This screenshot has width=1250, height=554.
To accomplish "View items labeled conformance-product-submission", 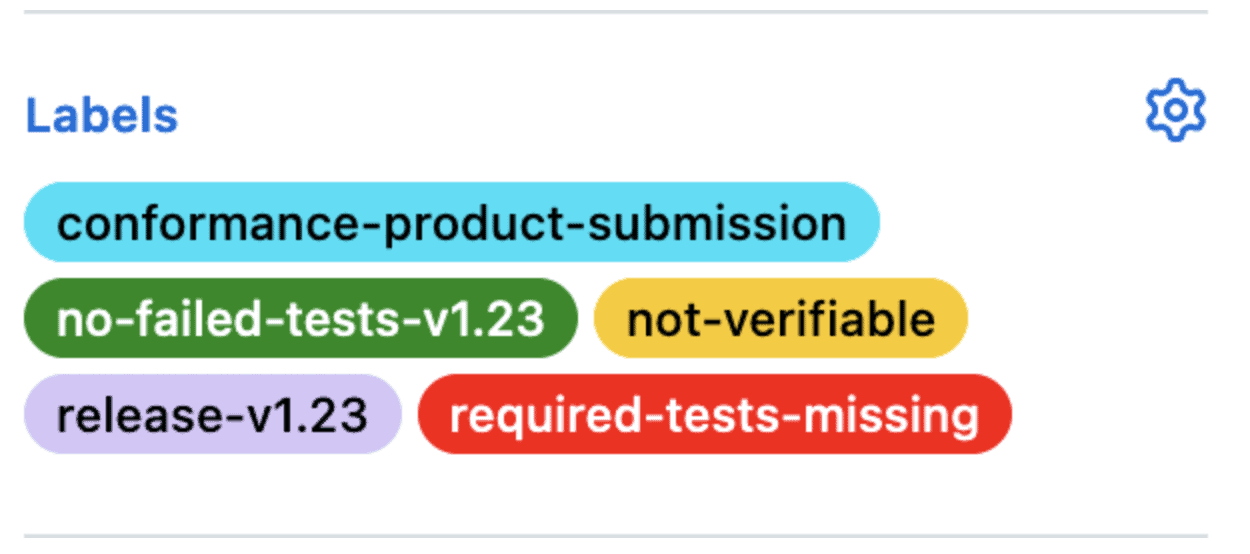I will (451, 222).
